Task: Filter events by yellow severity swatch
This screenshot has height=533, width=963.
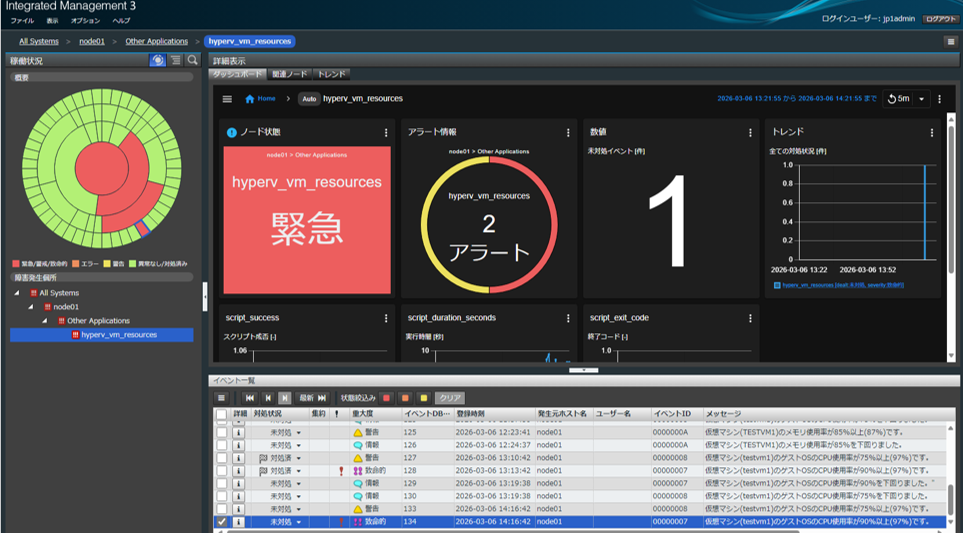Action: pos(423,398)
